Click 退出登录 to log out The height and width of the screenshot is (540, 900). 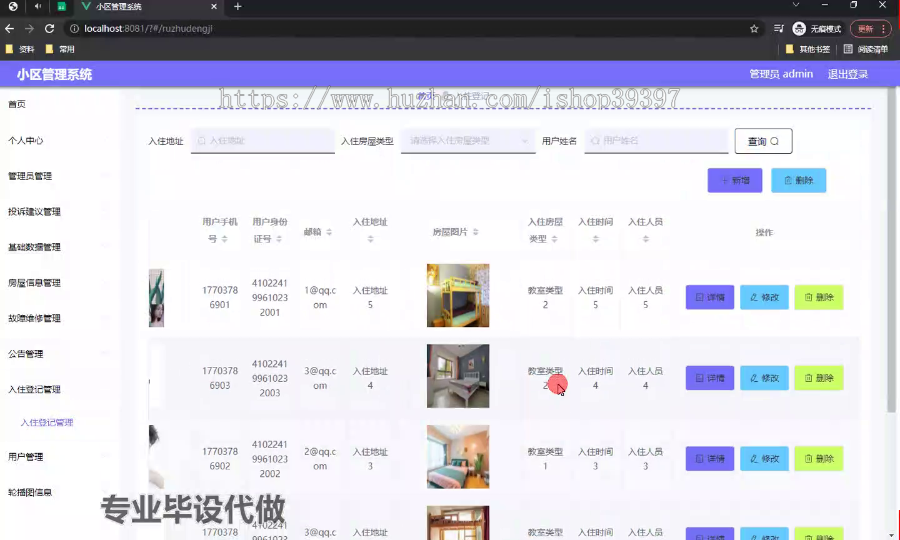[848, 74]
